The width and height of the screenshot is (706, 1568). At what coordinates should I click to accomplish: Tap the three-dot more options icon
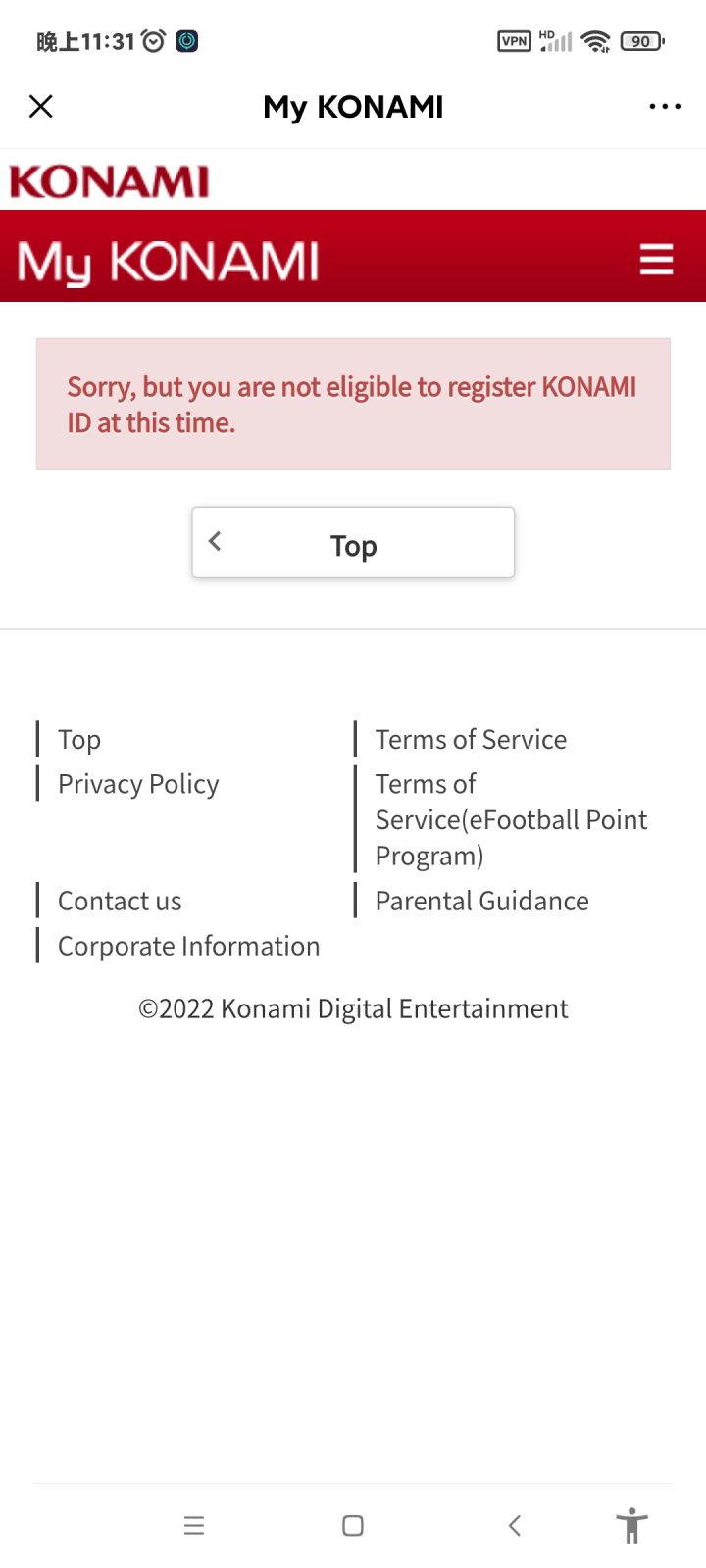(665, 106)
